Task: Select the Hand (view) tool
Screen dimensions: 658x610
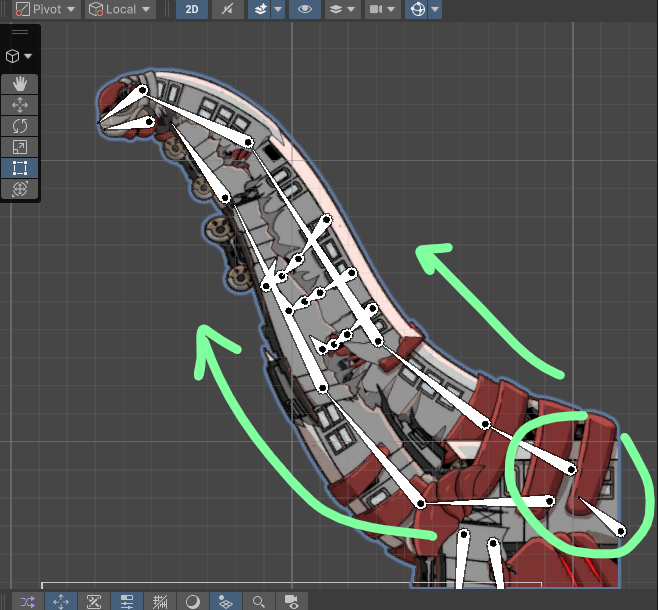Action: 20,84
